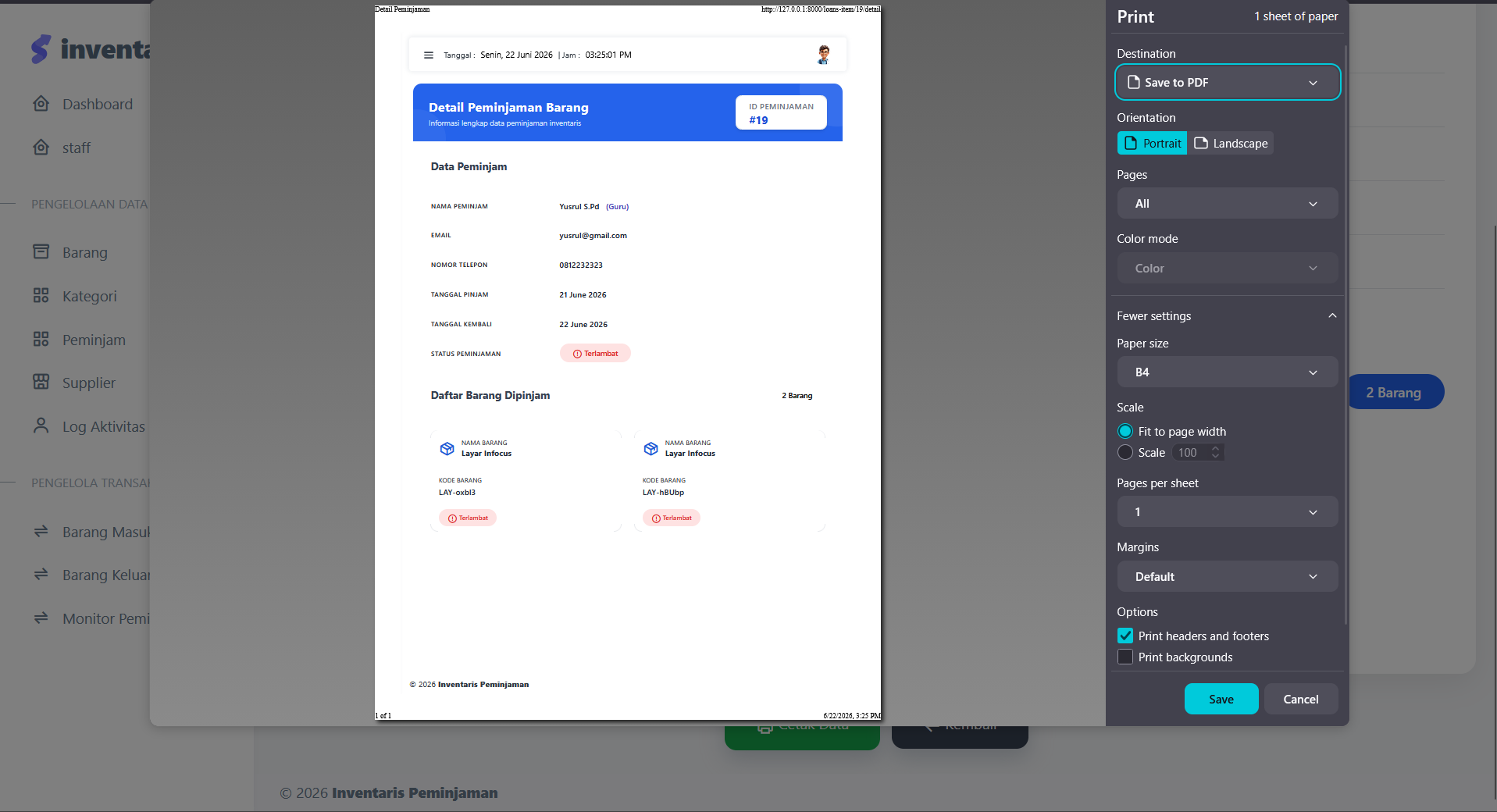The height and width of the screenshot is (812, 1497).
Task: Open the Destination Save to PDF dropdown
Action: [1228, 82]
